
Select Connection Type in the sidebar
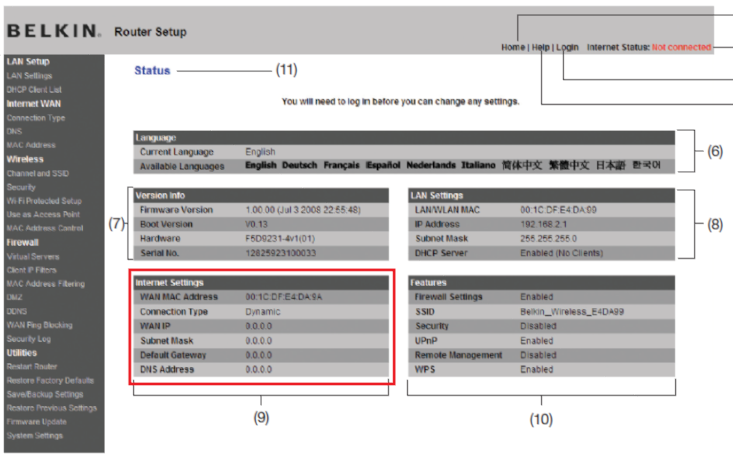(36, 118)
